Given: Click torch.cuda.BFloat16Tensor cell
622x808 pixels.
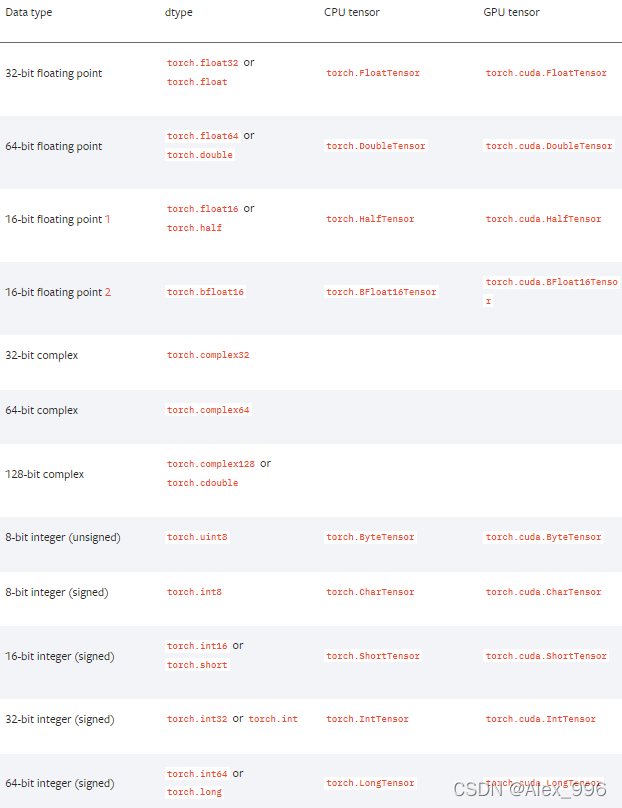Looking at the screenshot, I should (551, 292).
